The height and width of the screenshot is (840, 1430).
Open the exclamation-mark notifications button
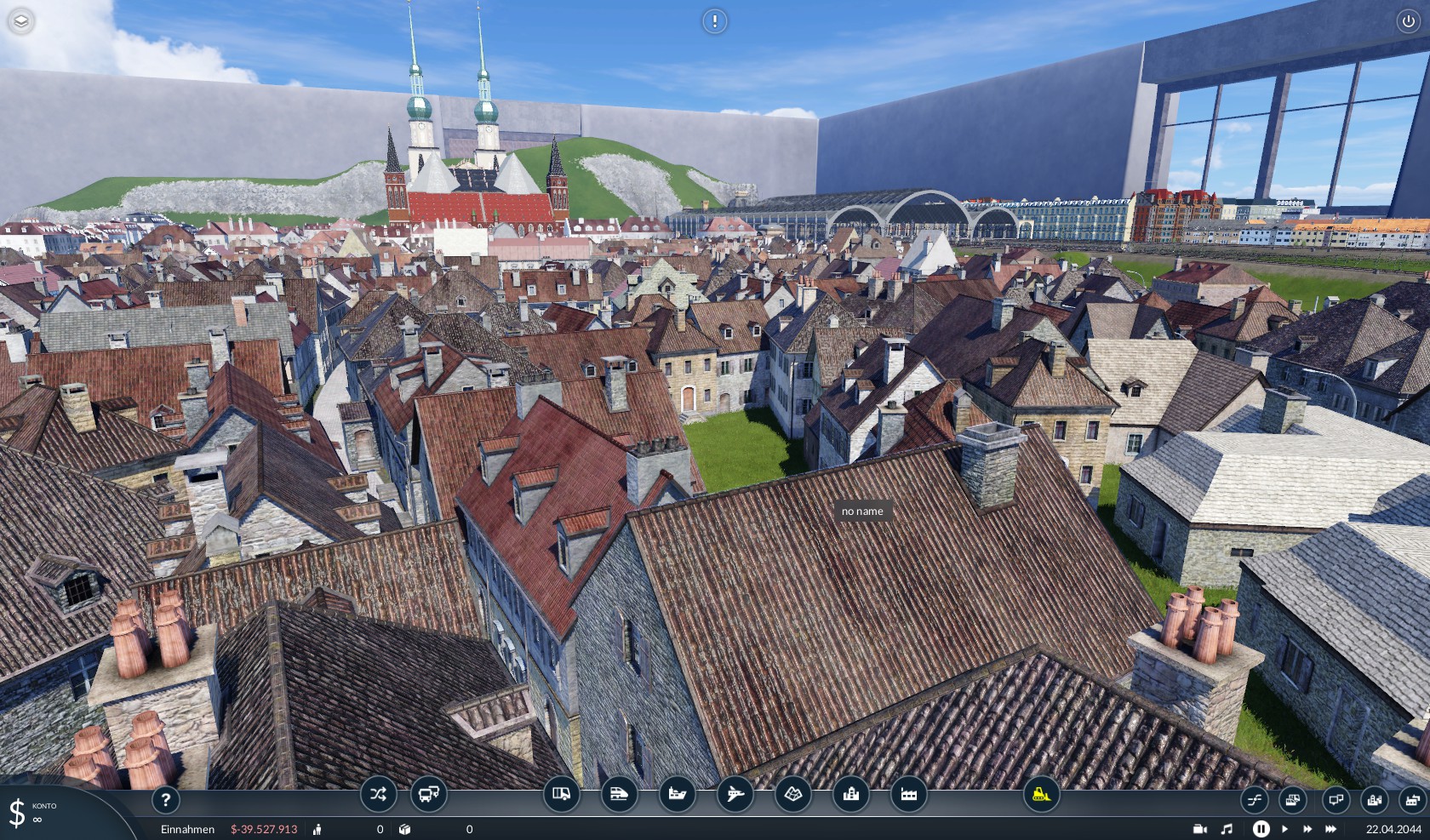pos(714,21)
